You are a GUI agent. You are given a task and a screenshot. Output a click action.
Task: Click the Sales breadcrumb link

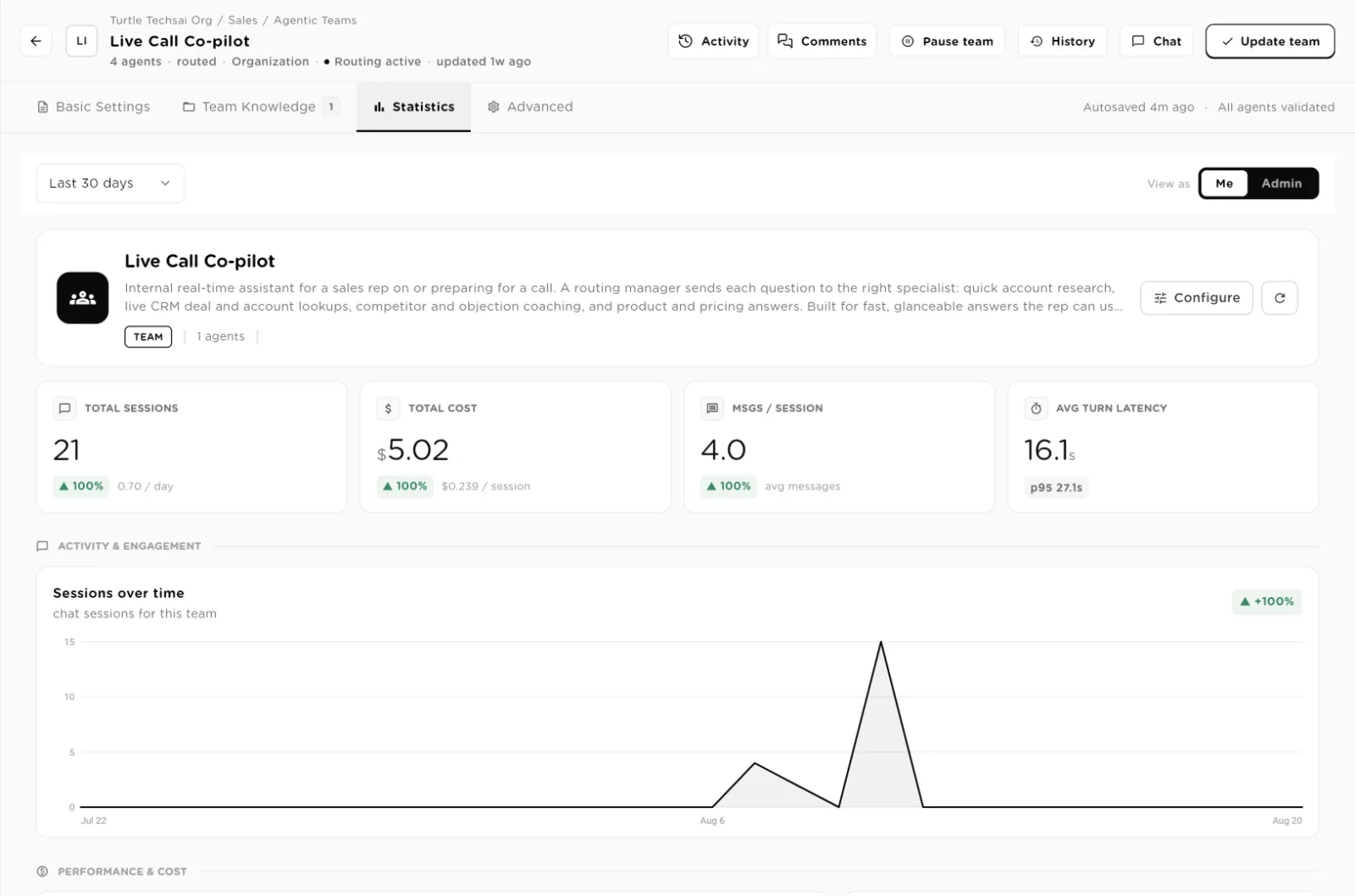(x=242, y=20)
